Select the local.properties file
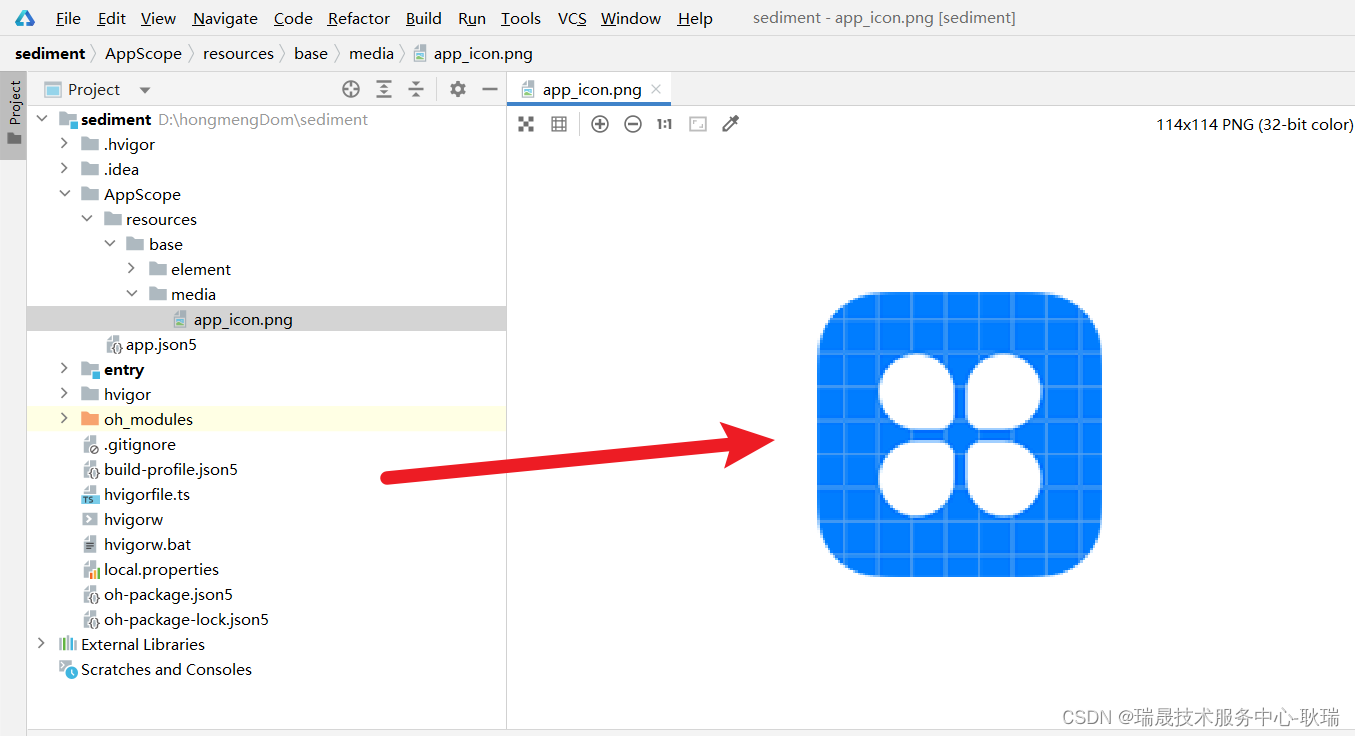 pyautogui.click(x=161, y=570)
